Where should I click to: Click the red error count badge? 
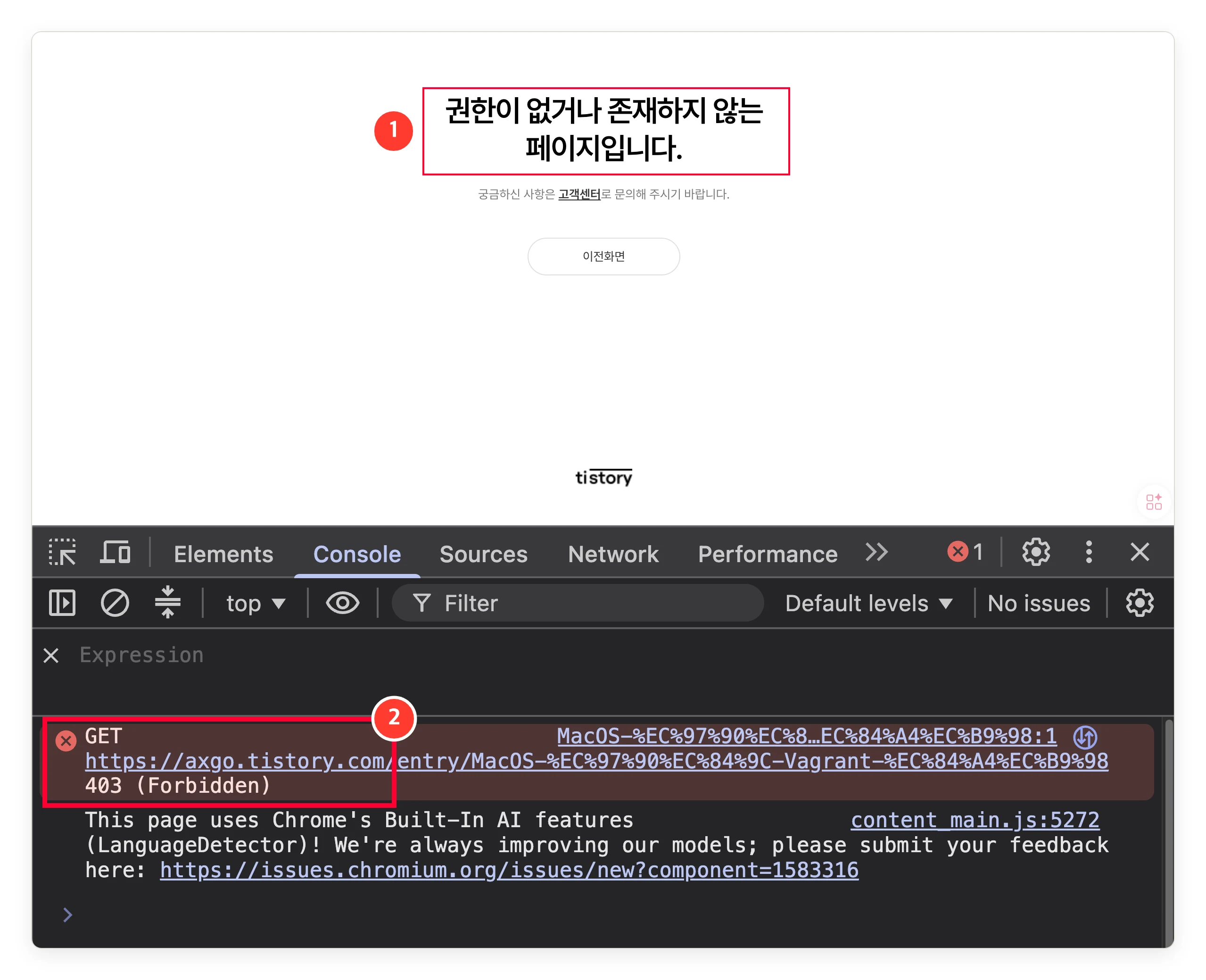(965, 551)
